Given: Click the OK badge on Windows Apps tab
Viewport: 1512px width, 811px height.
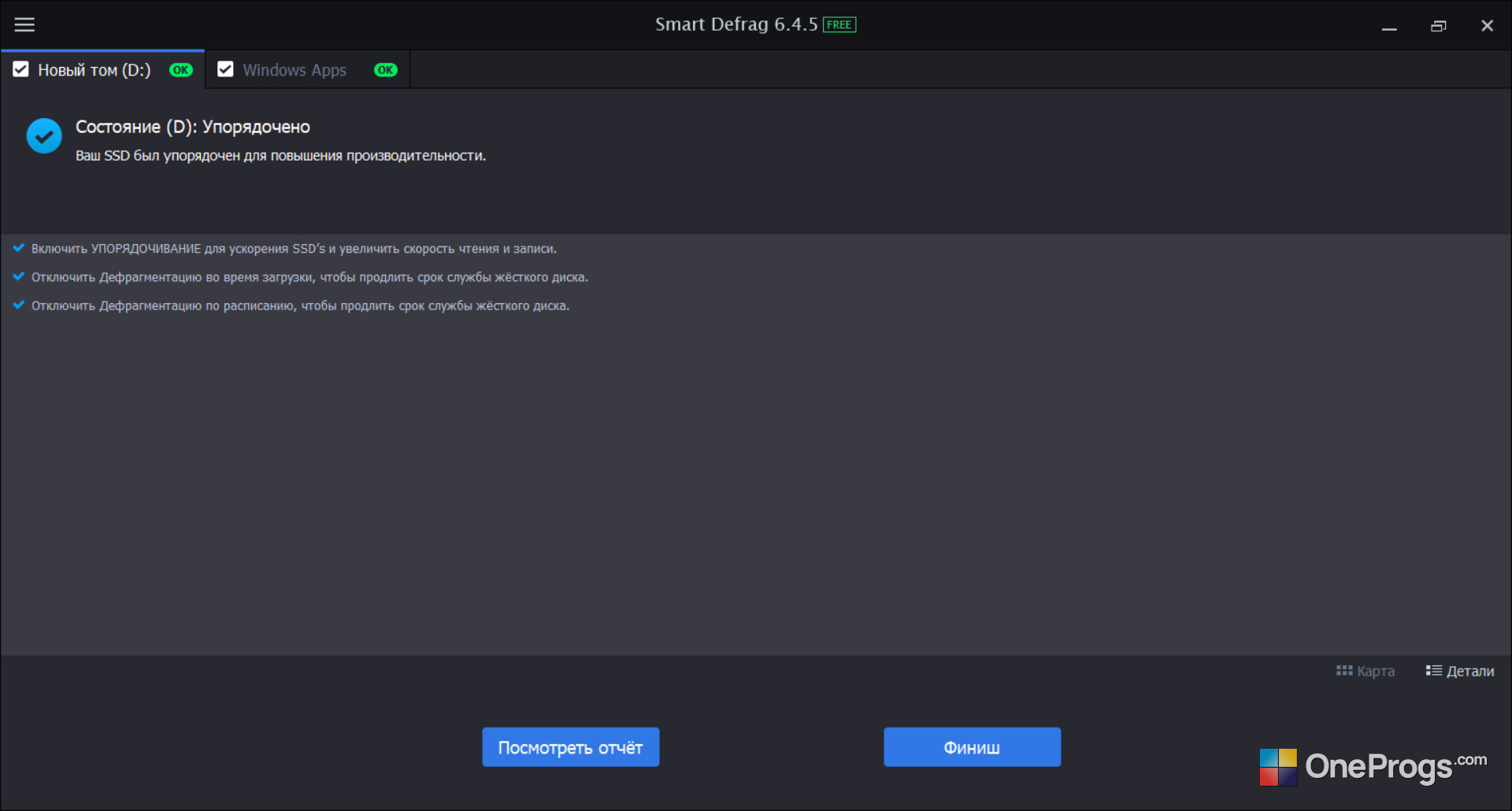Looking at the screenshot, I should click(x=386, y=70).
